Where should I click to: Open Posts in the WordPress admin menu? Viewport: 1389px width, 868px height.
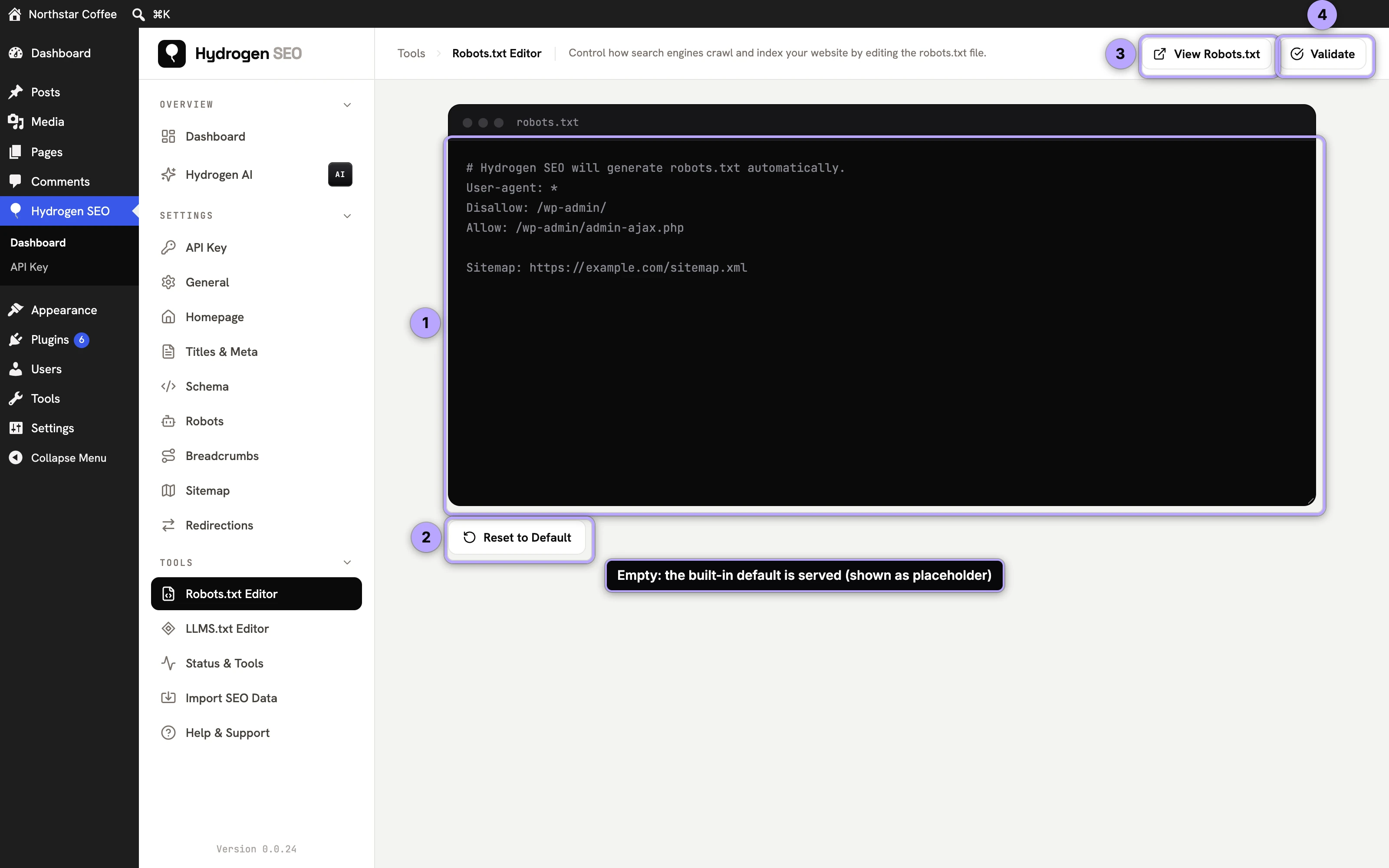[69, 92]
